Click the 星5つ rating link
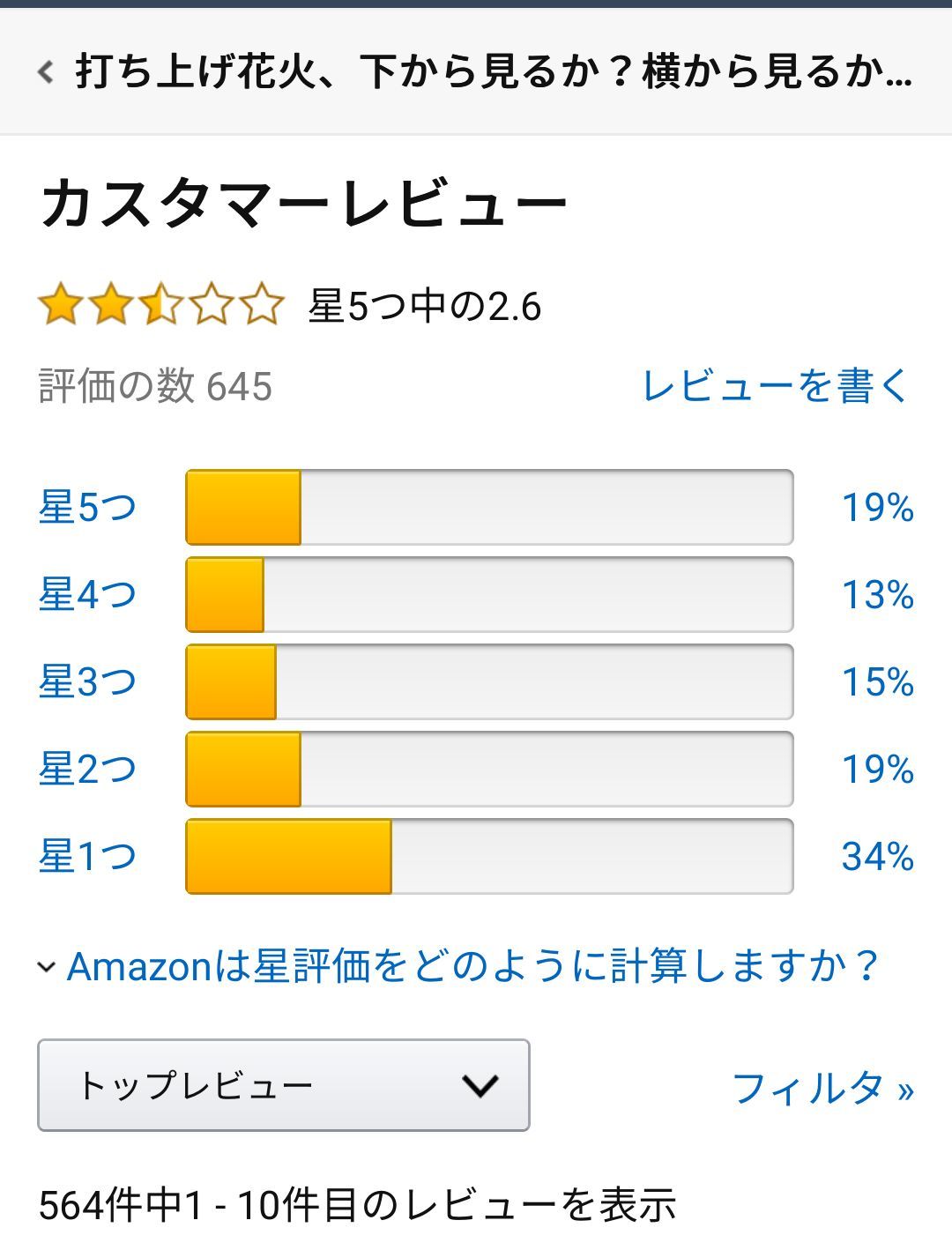The image size is (952, 1250). click(x=87, y=507)
